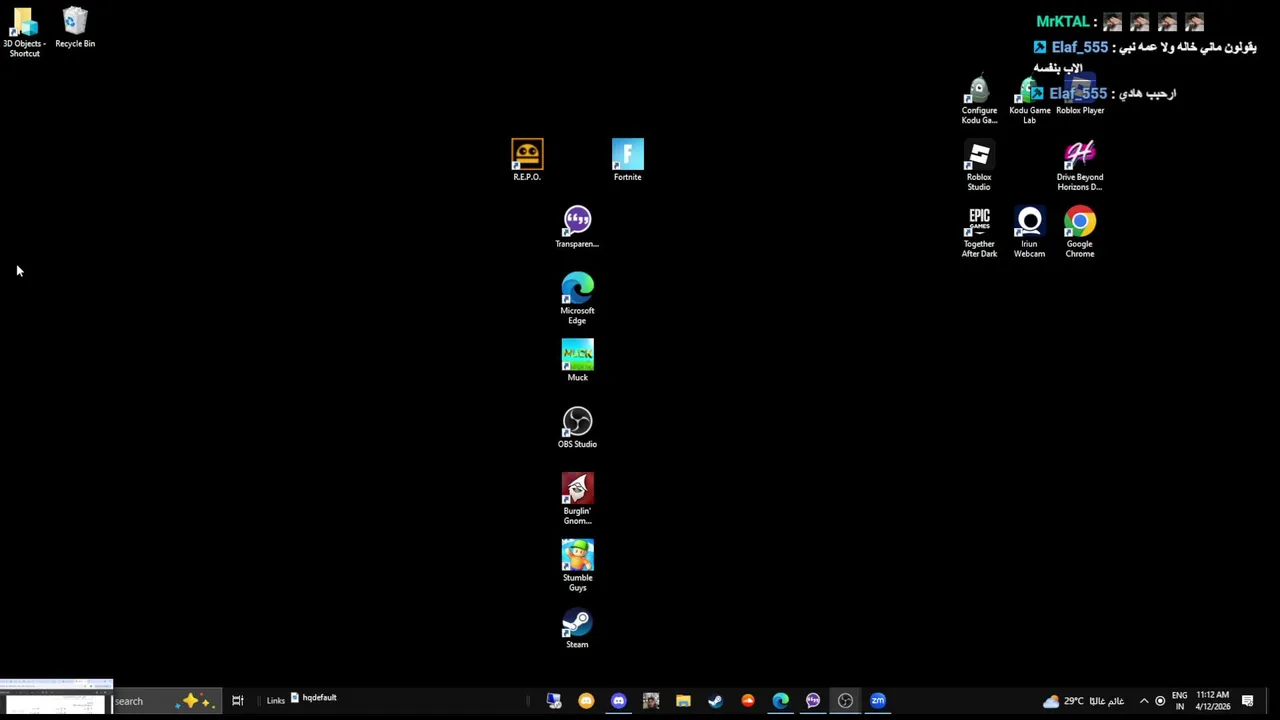Switch the ENG IN input language
The width and height of the screenshot is (1280, 720).
point(1180,701)
